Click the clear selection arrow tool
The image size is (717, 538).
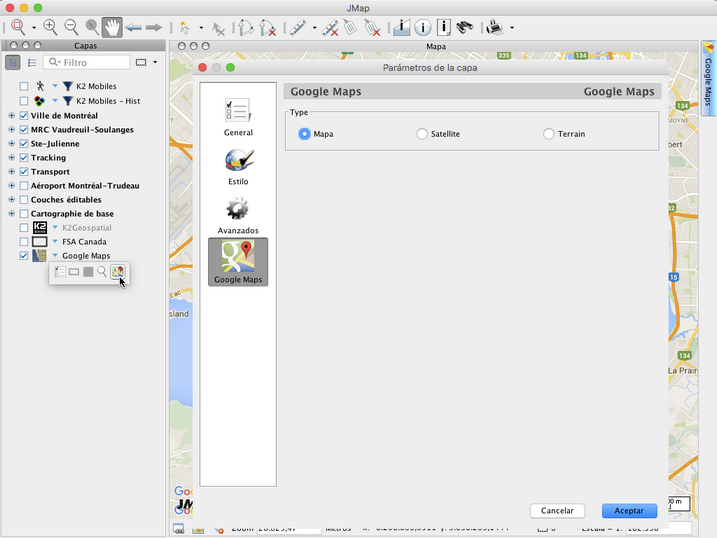pos(219,29)
